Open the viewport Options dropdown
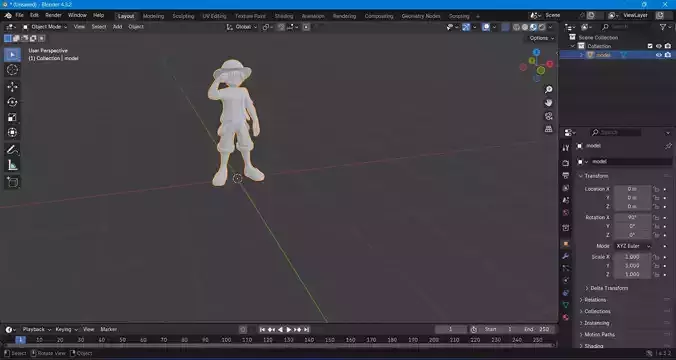 click(541, 38)
